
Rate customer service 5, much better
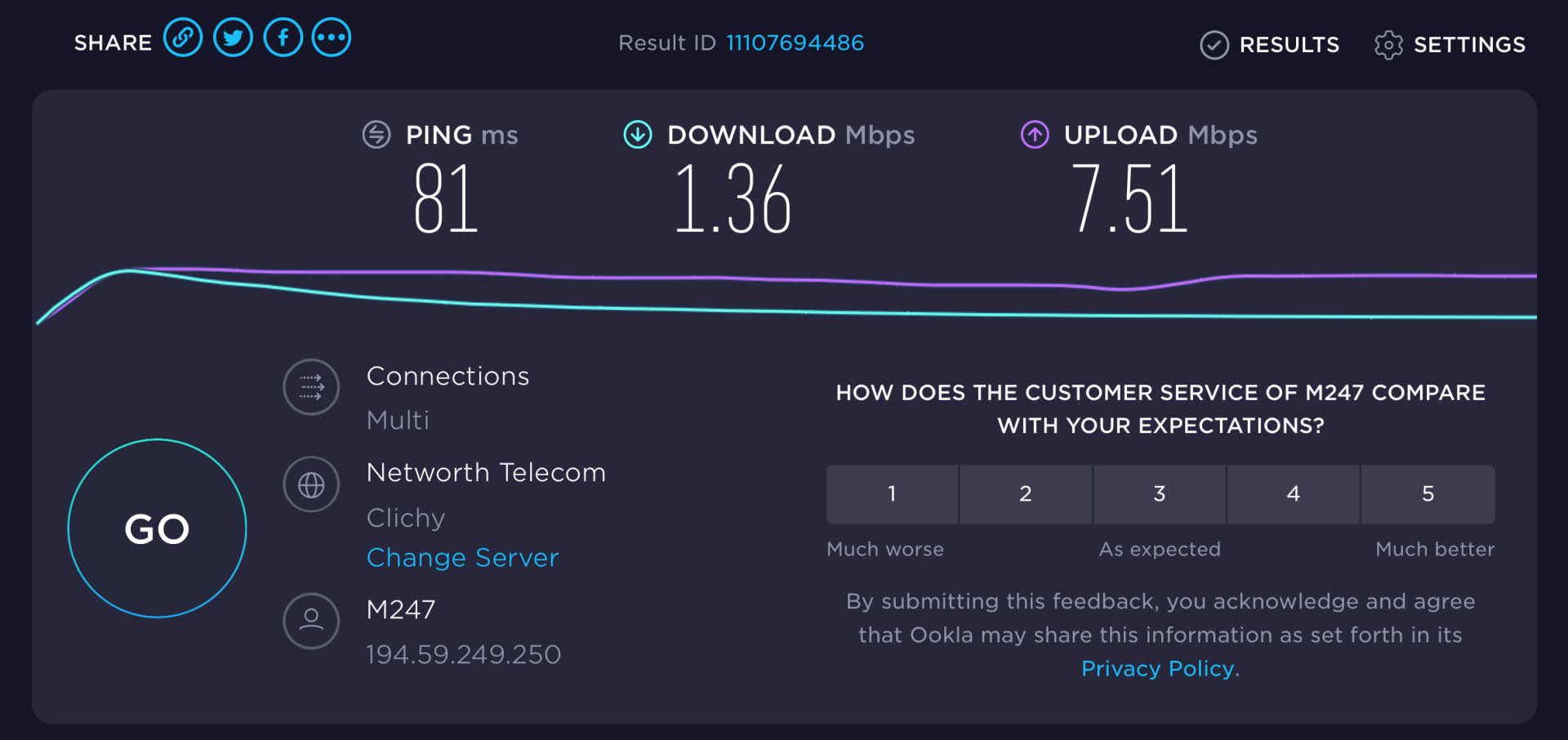pyautogui.click(x=1428, y=494)
